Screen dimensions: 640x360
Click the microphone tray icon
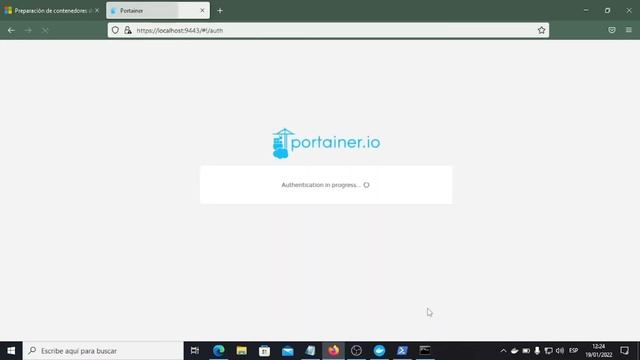point(537,351)
